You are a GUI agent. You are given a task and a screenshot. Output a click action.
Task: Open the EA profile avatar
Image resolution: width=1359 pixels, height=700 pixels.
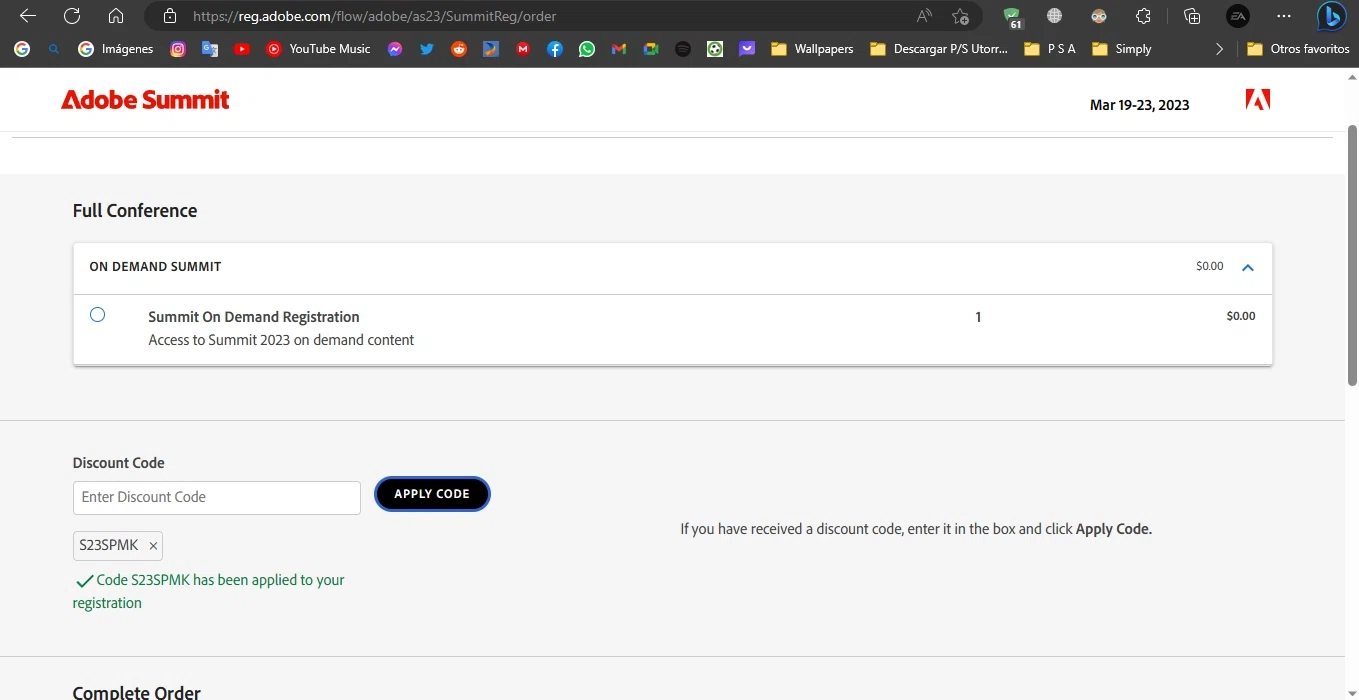click(1238, 16)
